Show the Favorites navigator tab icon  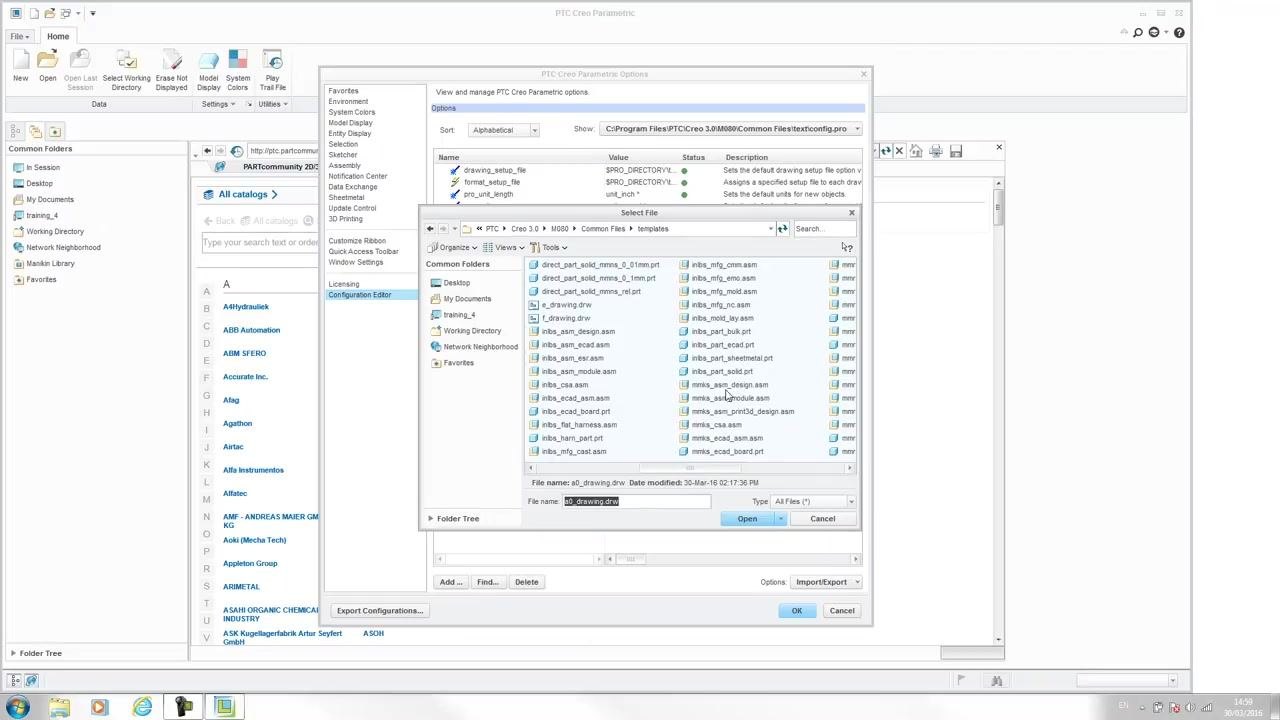click(x=55, y=131)
